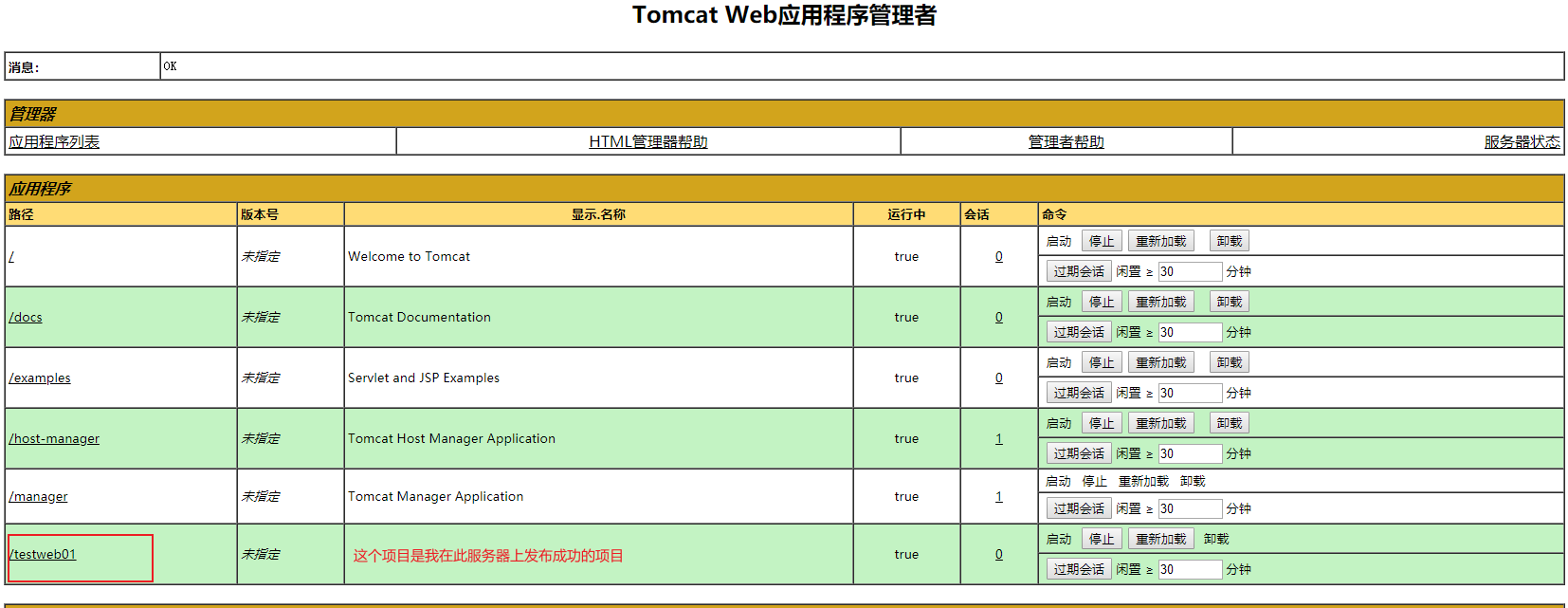
Task: Select the text 'Tomcat Host Manager Application'
Action: pos(451,438)
